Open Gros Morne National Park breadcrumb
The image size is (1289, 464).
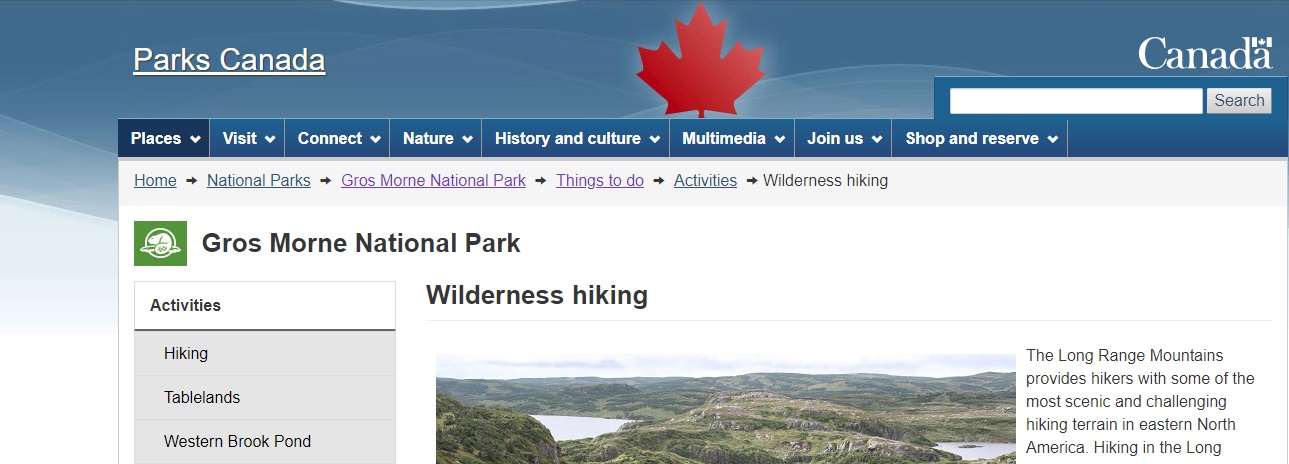coord(433,181)
